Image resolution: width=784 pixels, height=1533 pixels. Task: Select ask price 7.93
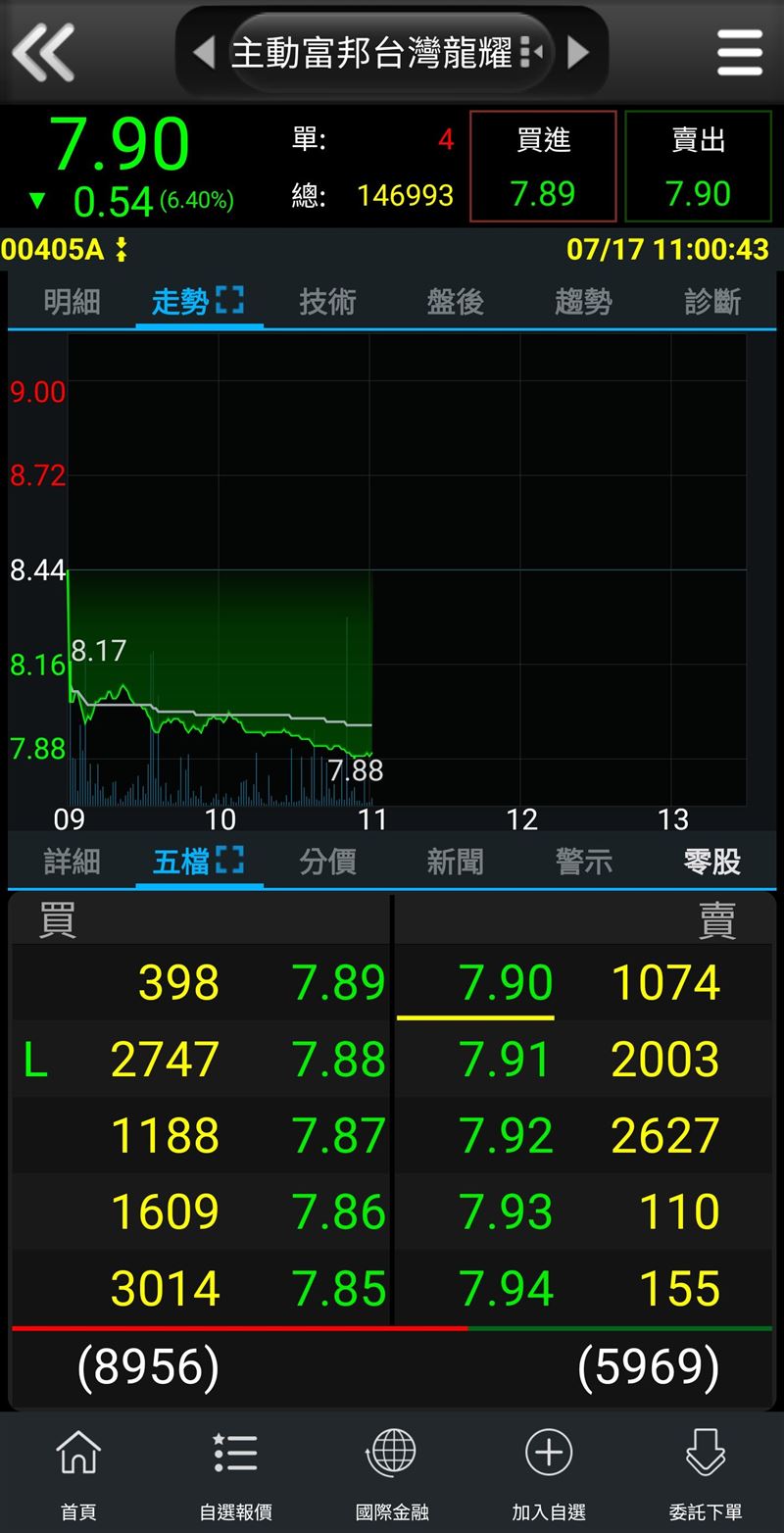[x=507, y=1212]
